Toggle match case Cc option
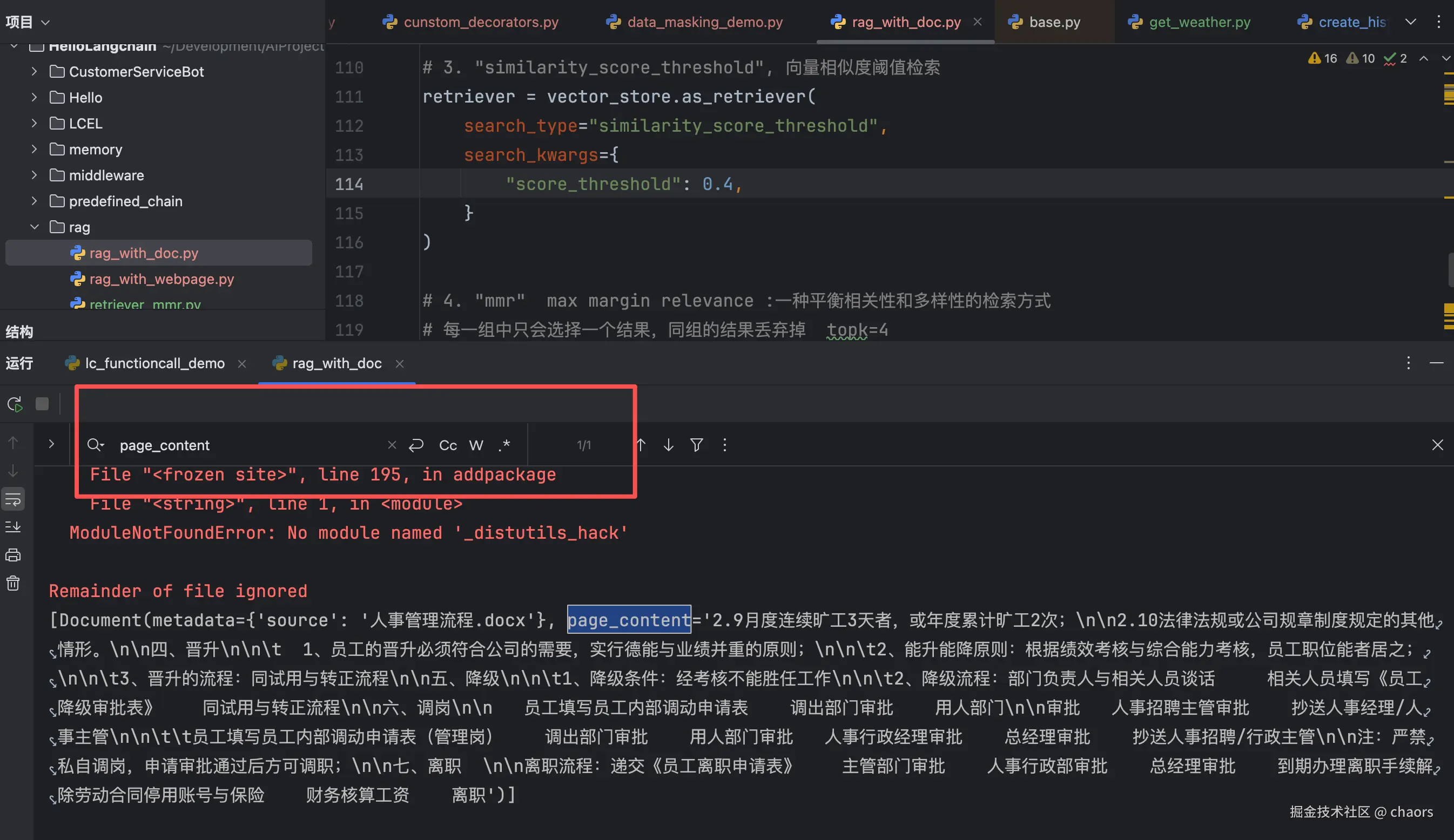The width and height of the screenshot is (1454, 840). [448, 445]
